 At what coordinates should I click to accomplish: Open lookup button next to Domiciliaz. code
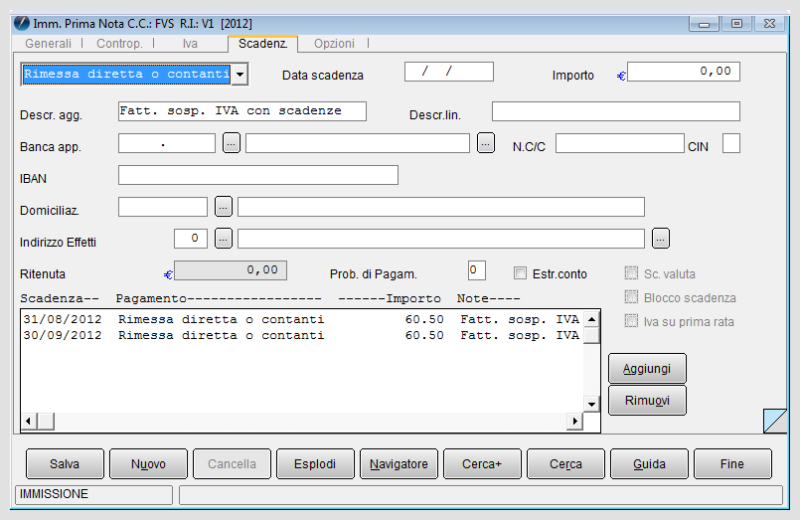(223, 207)
